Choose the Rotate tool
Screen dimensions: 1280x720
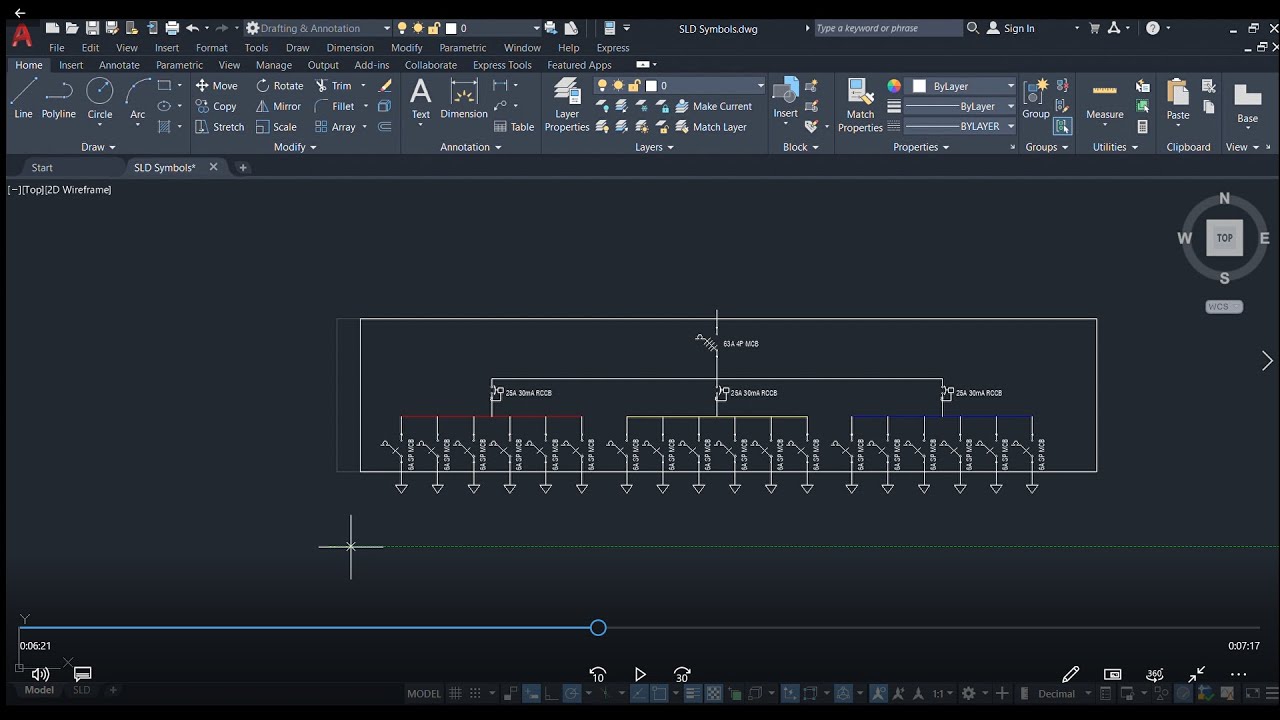click(280, 86)
